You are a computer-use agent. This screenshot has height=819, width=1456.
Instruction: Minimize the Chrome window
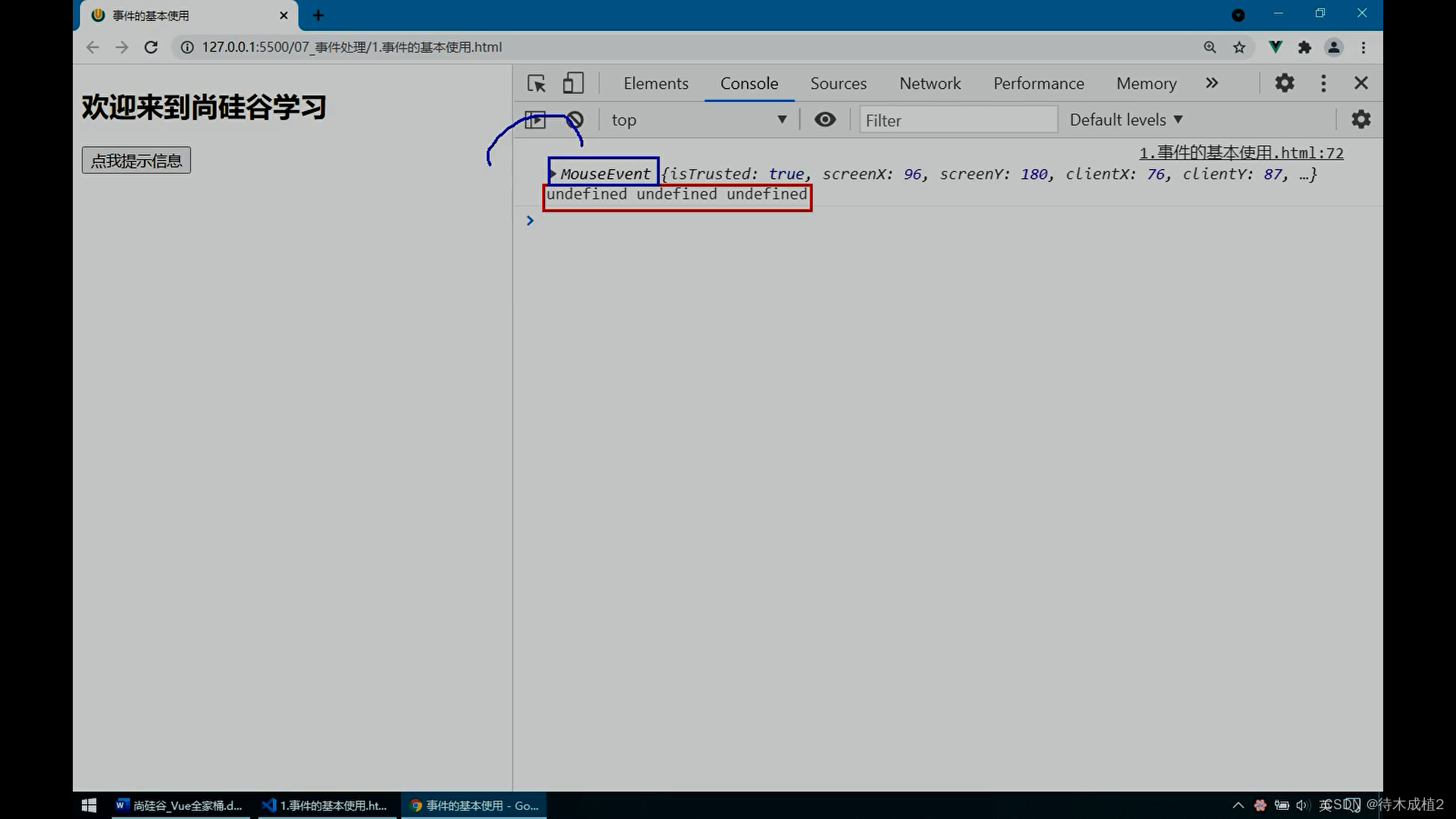point(1279,14)
